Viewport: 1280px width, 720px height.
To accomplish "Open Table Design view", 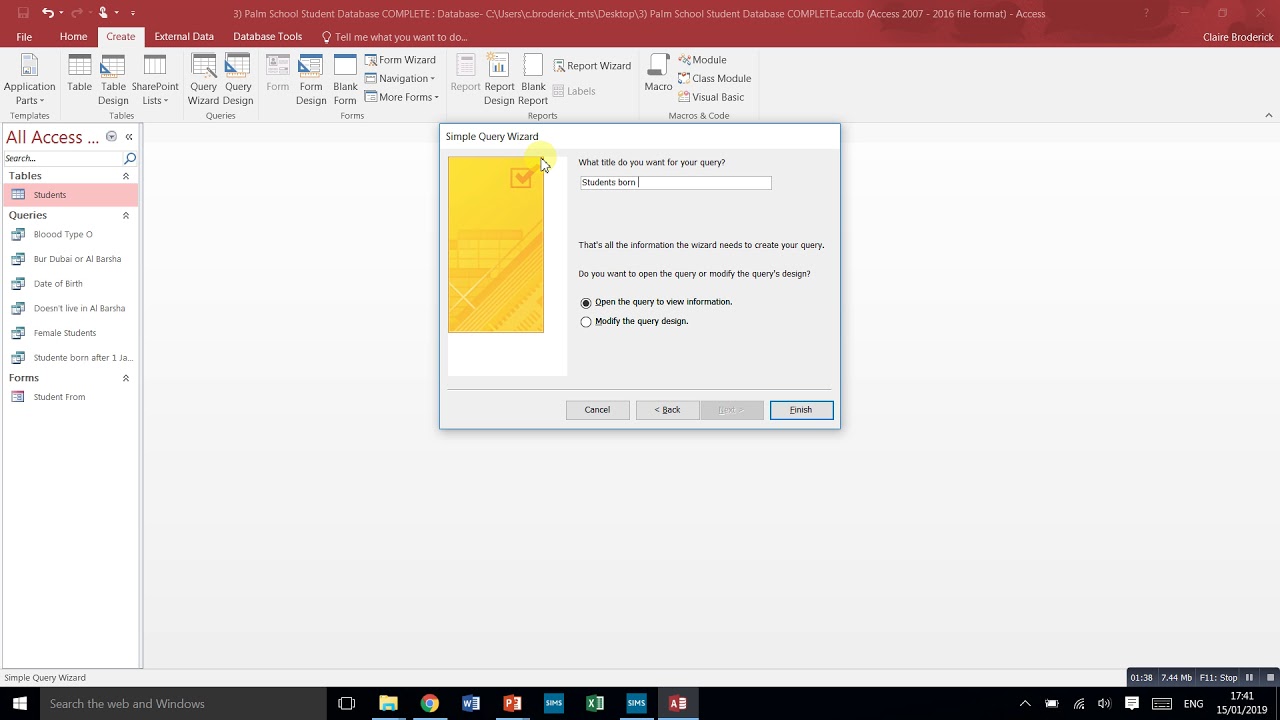I will click(x=113, y=79).
